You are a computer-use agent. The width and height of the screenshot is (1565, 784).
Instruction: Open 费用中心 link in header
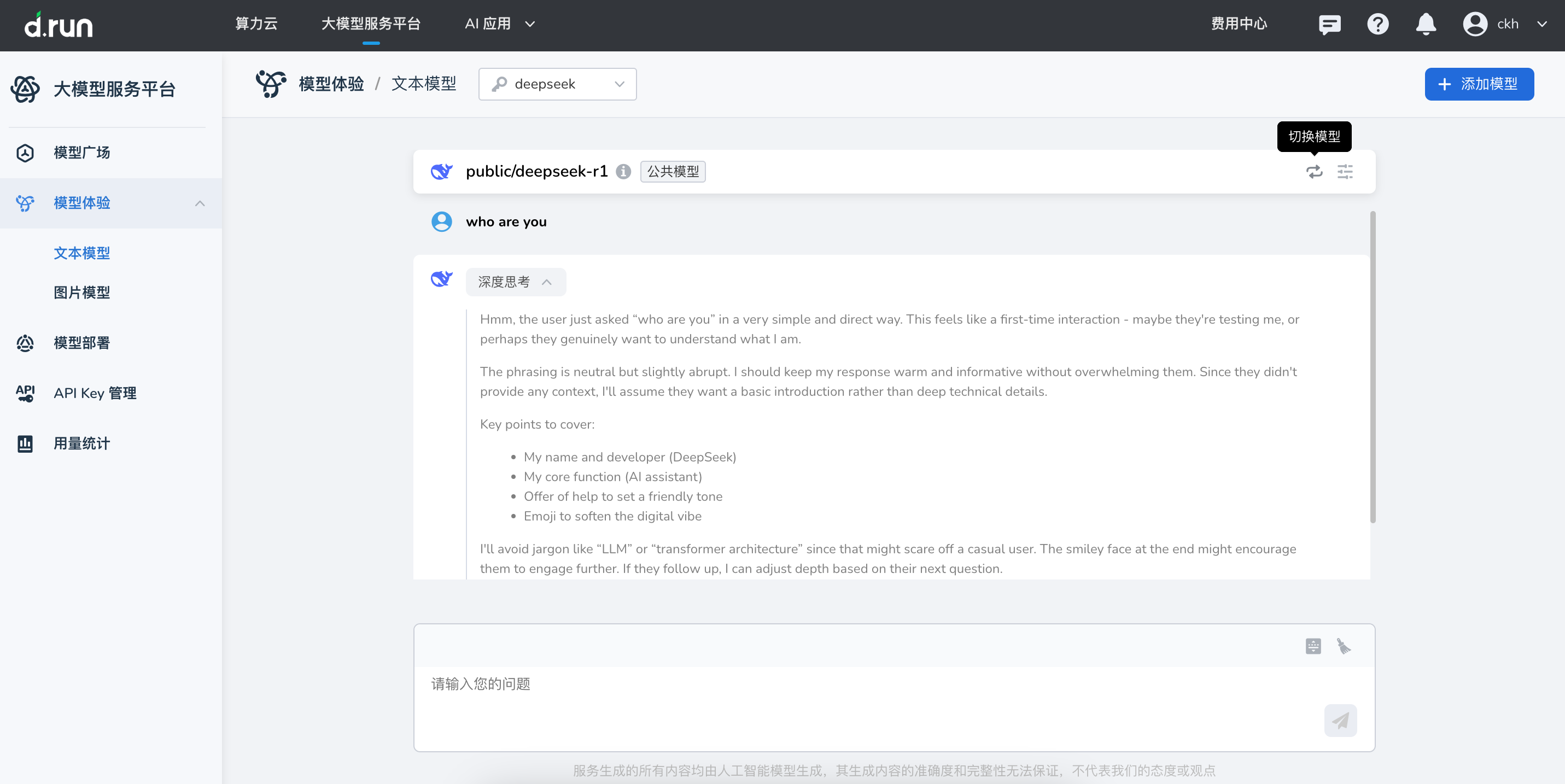click(x=1239, y=24)
